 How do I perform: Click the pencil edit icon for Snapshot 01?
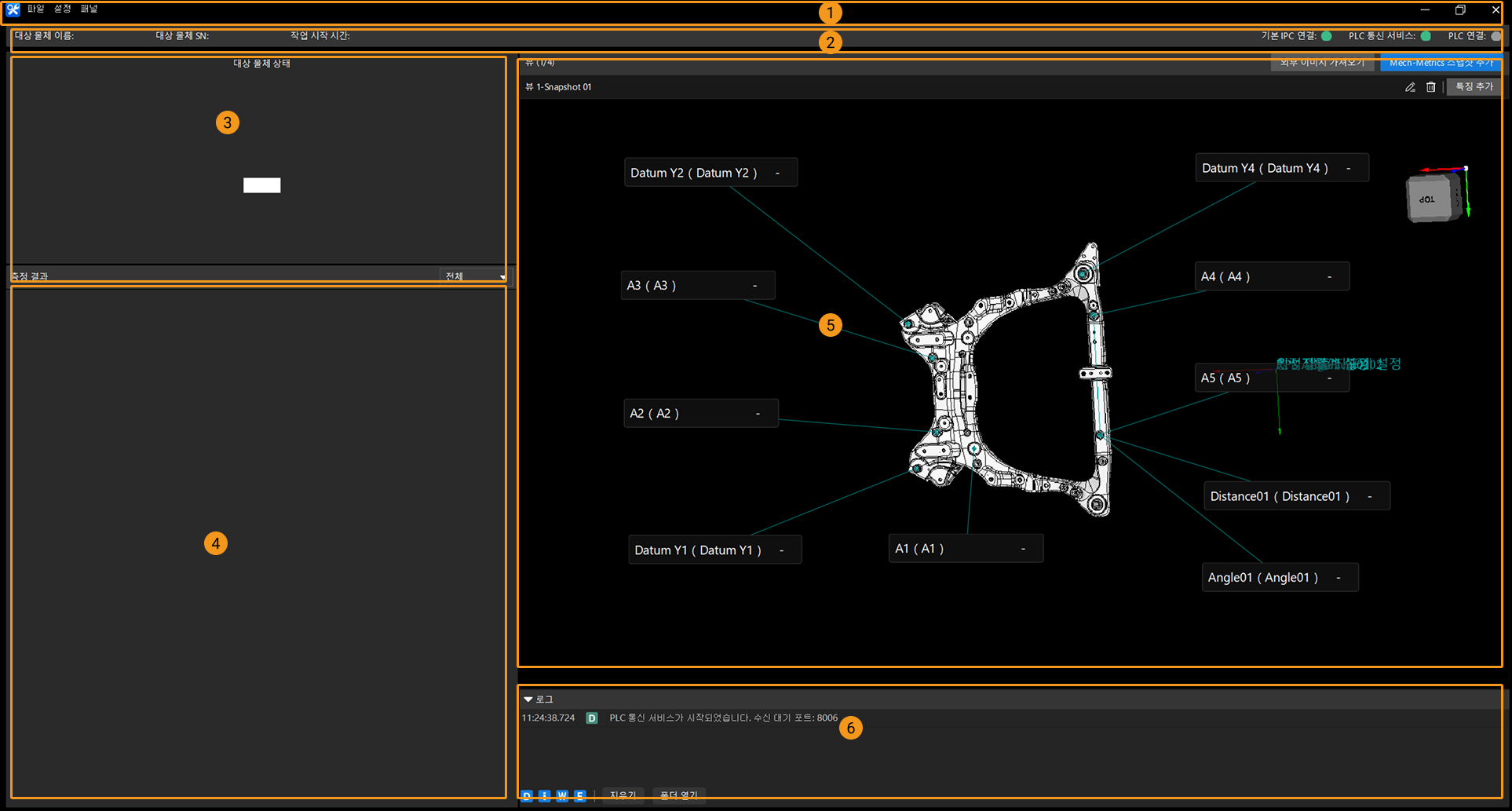point(1410,87)
